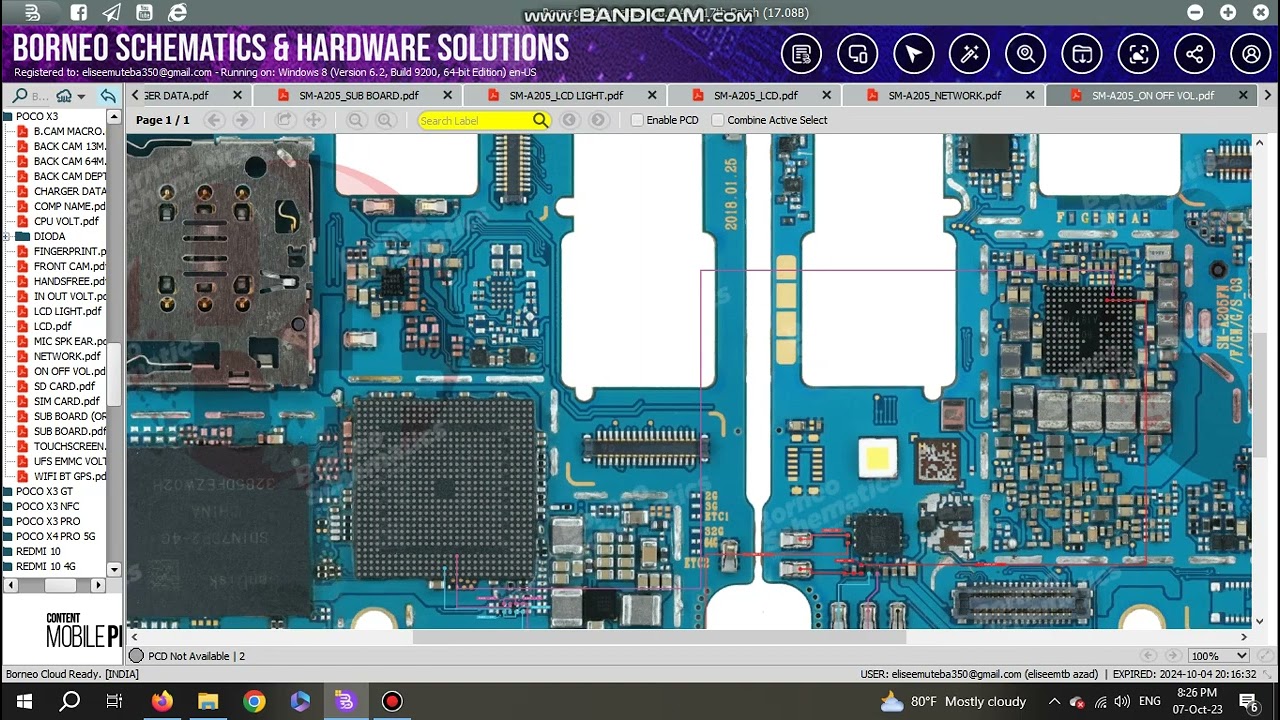Jump to next search result button

(x=598, y=120)
